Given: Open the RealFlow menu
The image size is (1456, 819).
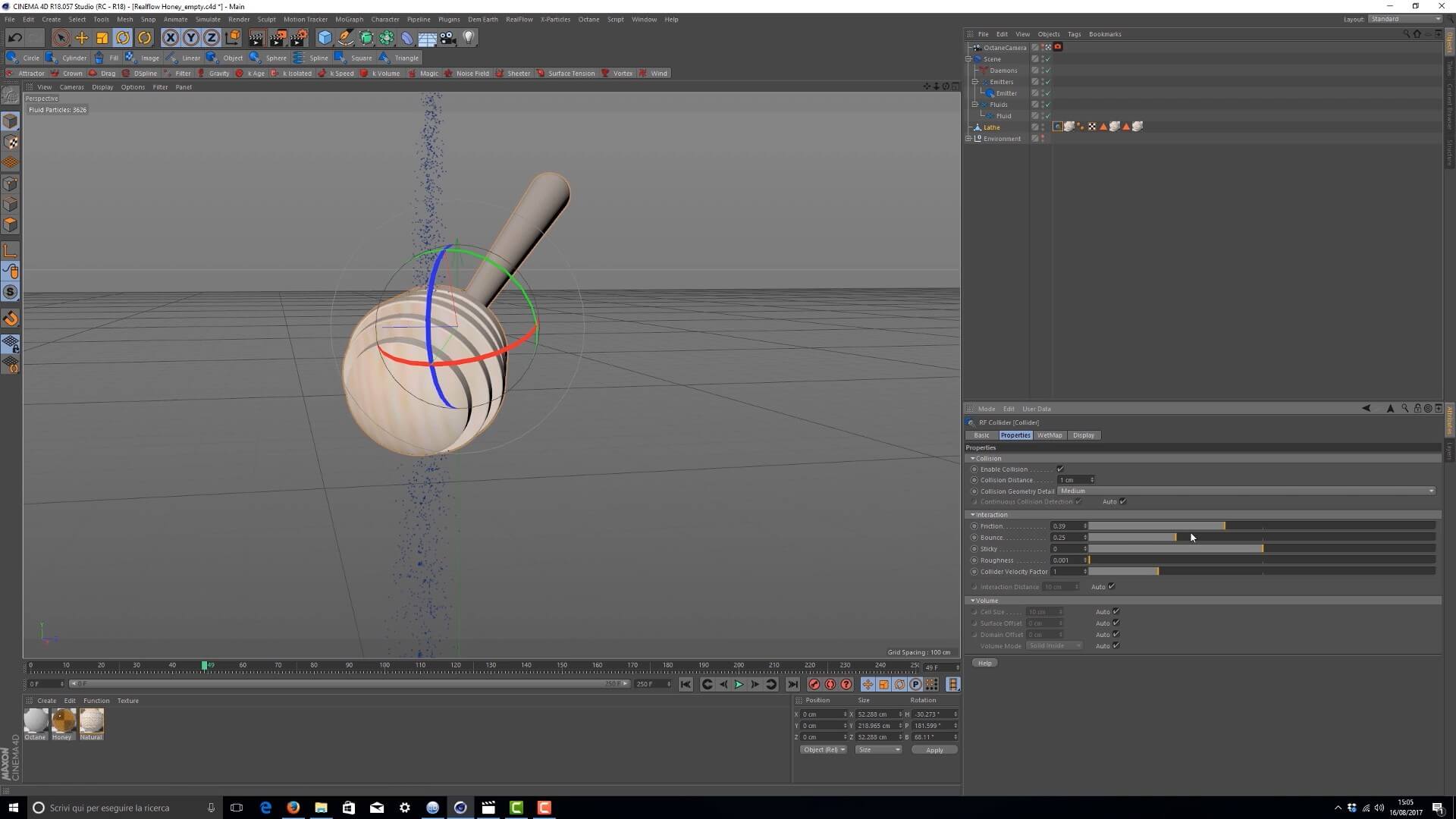Looking at the screenshot, I should [519, 19].
